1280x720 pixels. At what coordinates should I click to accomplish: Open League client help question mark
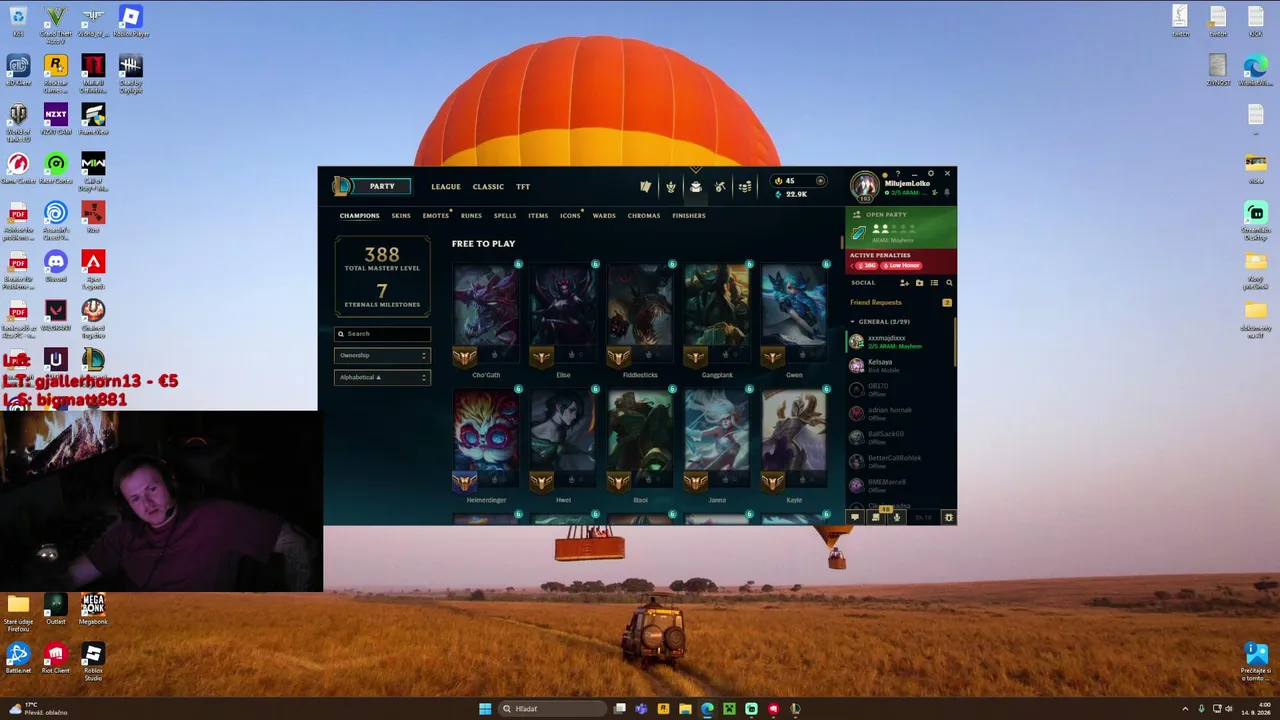(898, 173)
